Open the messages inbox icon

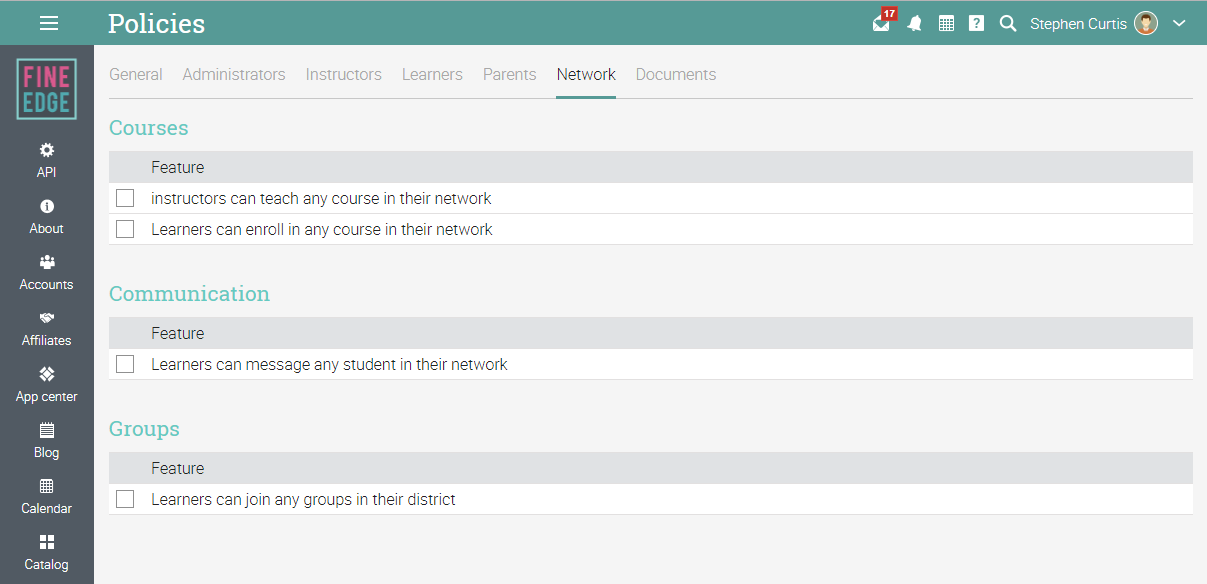pyautogui.click(x=881, y=24)
